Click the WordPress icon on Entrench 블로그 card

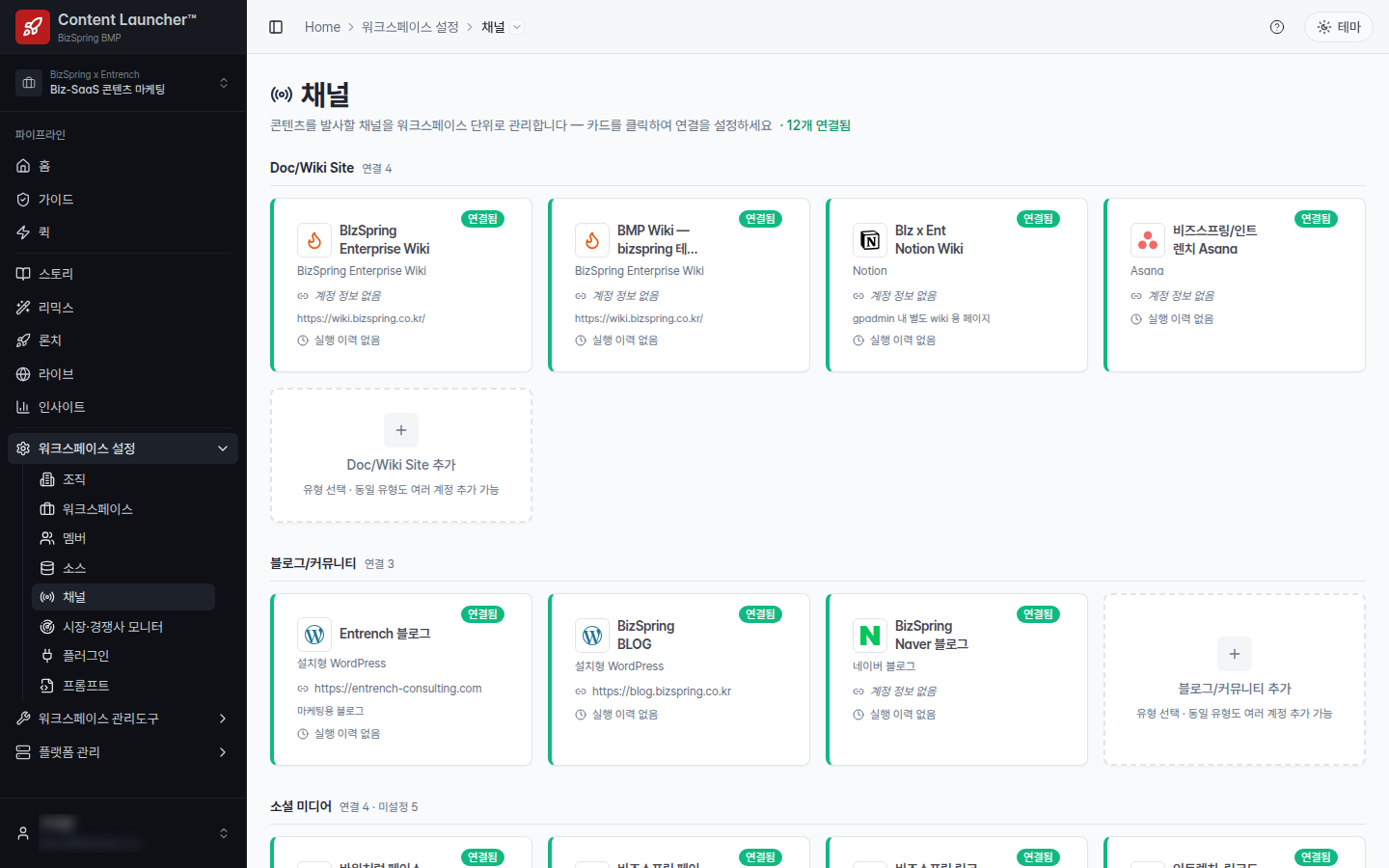click(x=314, y=635)
